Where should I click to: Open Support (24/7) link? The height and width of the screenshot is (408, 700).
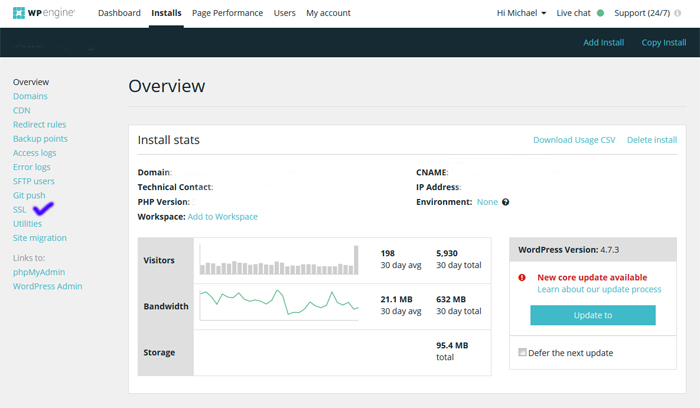coord(642,13)
